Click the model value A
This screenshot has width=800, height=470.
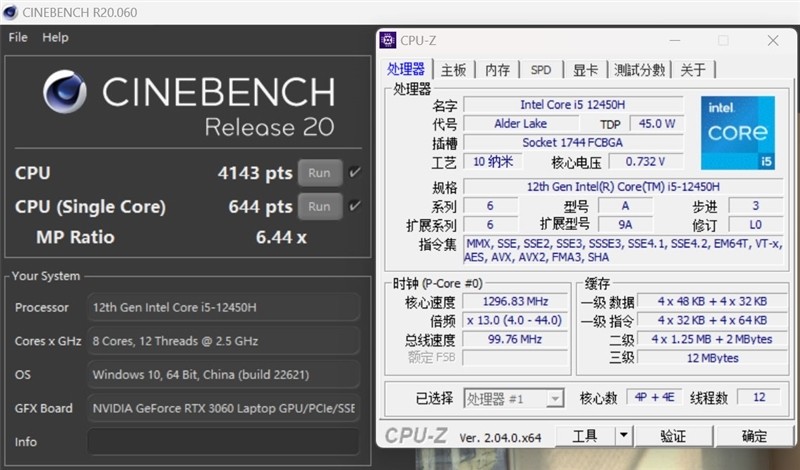coord(626,206)
